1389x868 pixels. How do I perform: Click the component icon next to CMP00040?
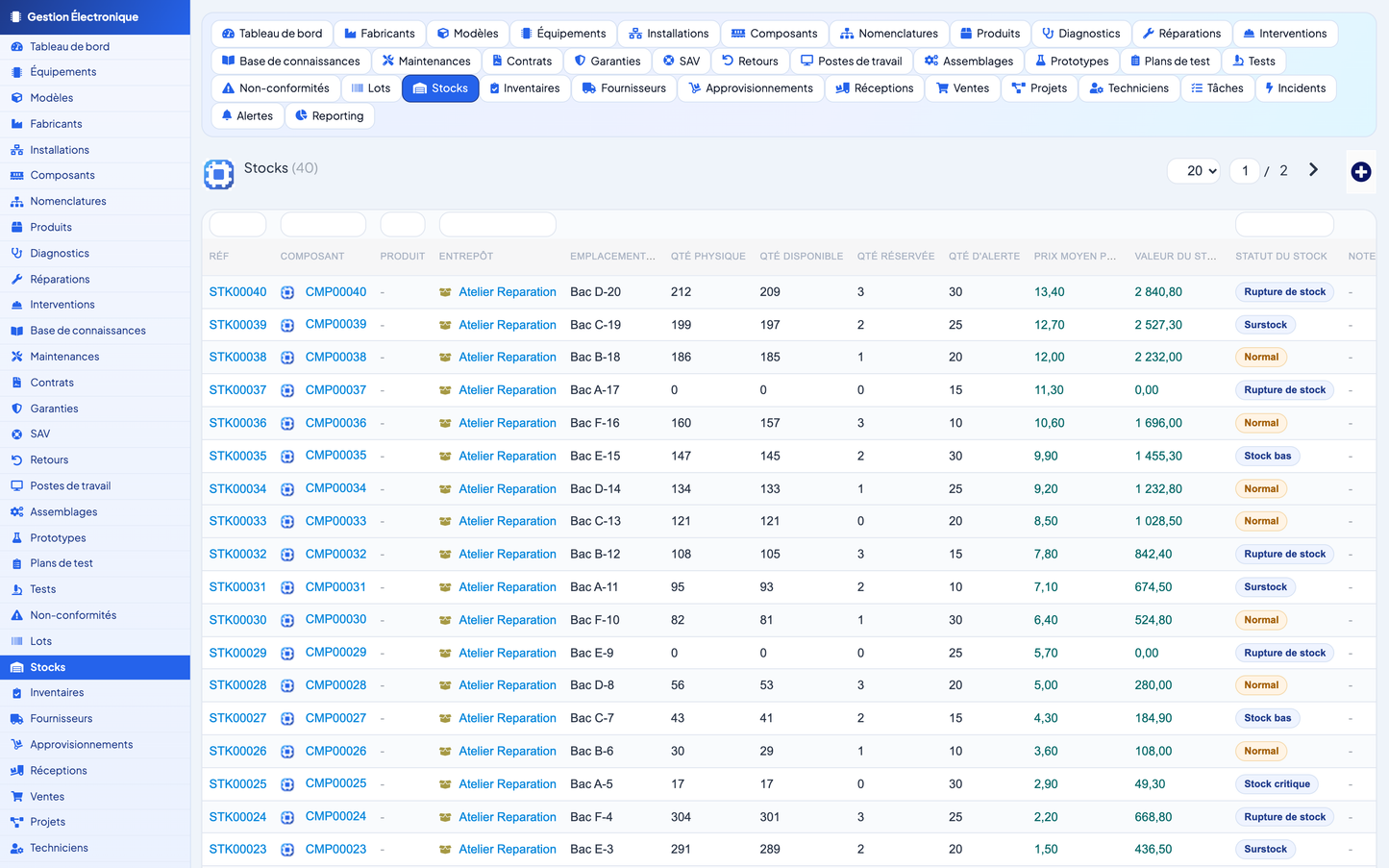pyautogui.click(x=287, y=292)
